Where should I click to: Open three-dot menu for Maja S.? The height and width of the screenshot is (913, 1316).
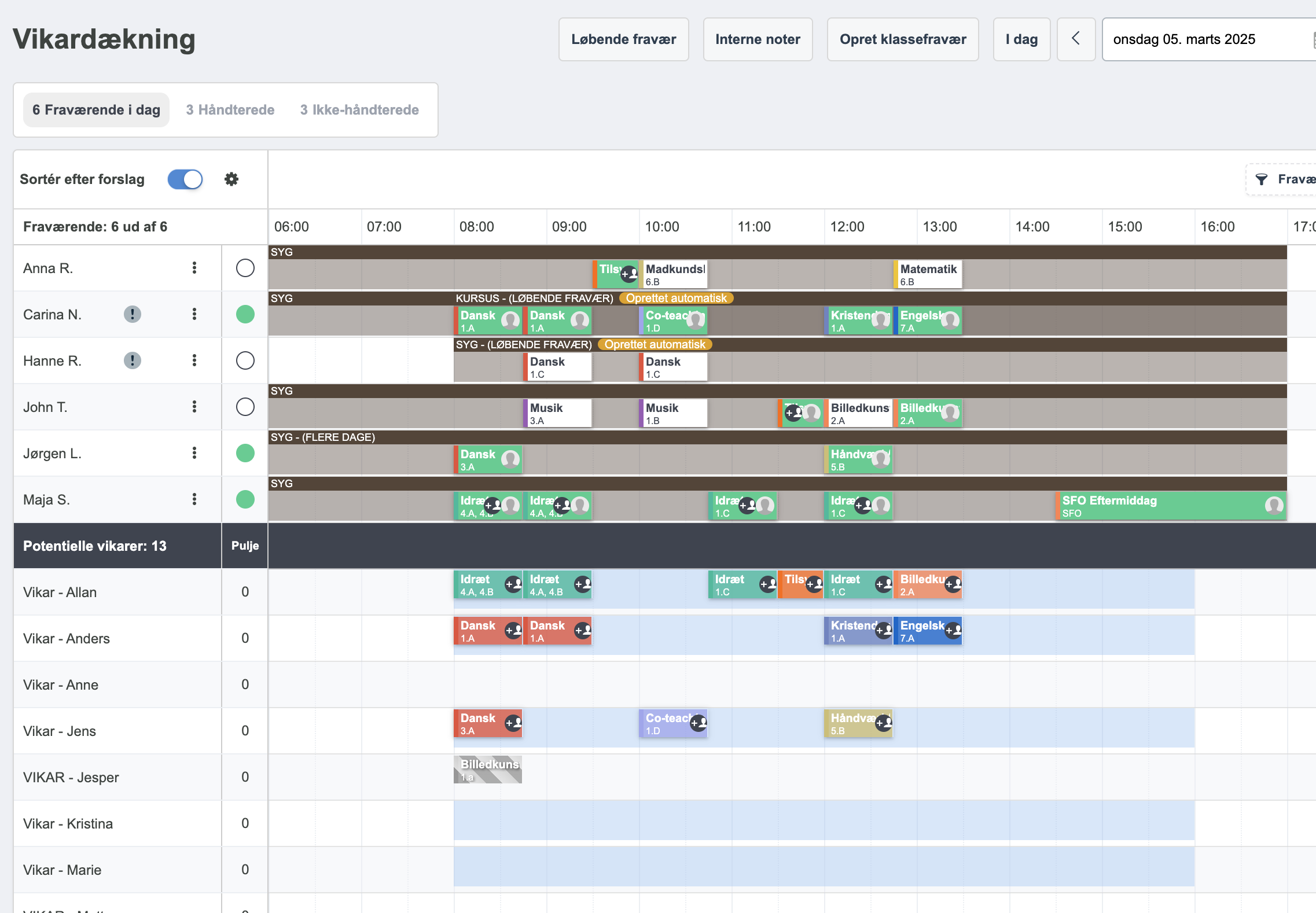[194, 499]
